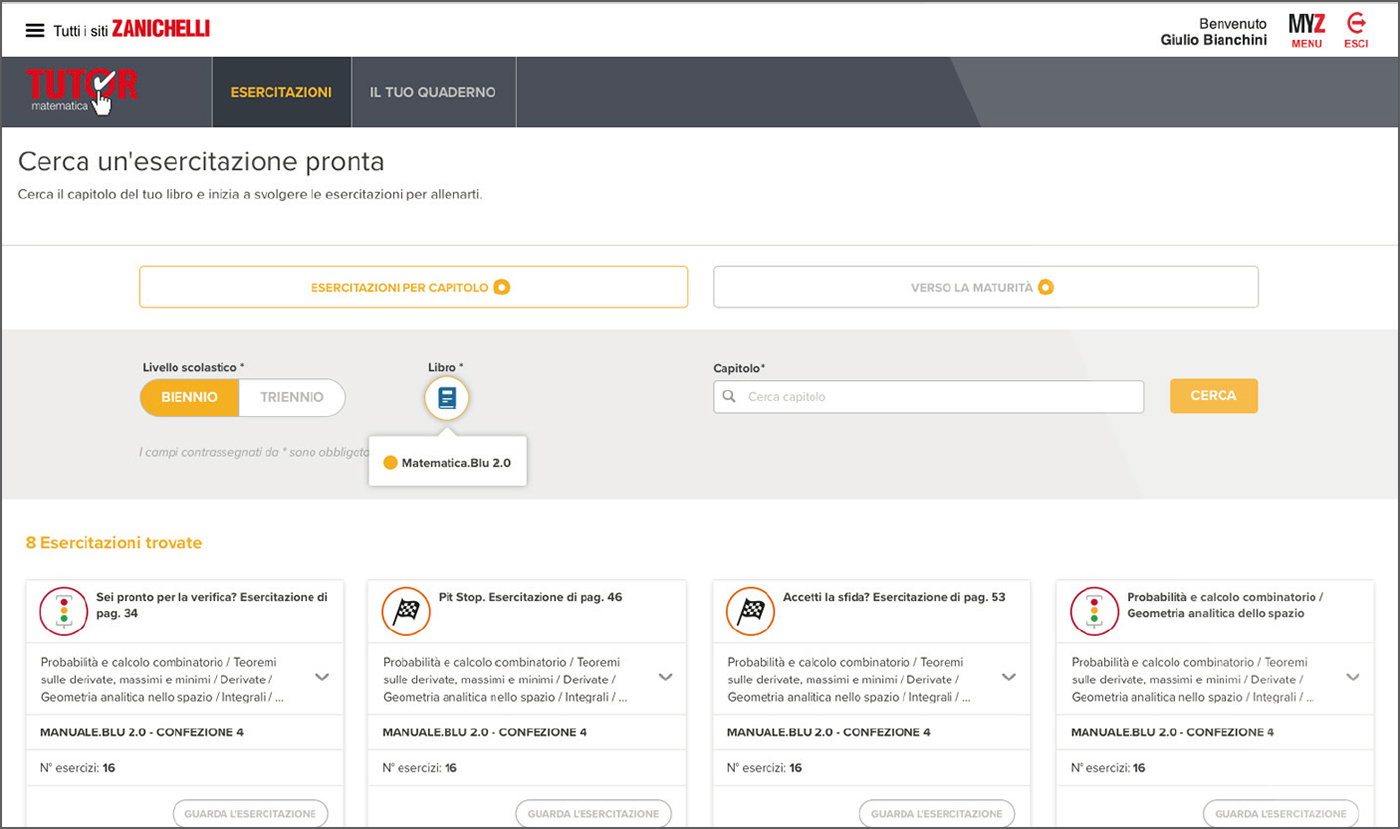Click title 'Pit Stop. Esercitazione di pag. 46'
Image resolution: width=1400 pixels, height=829 pixels.
[530, 597]
